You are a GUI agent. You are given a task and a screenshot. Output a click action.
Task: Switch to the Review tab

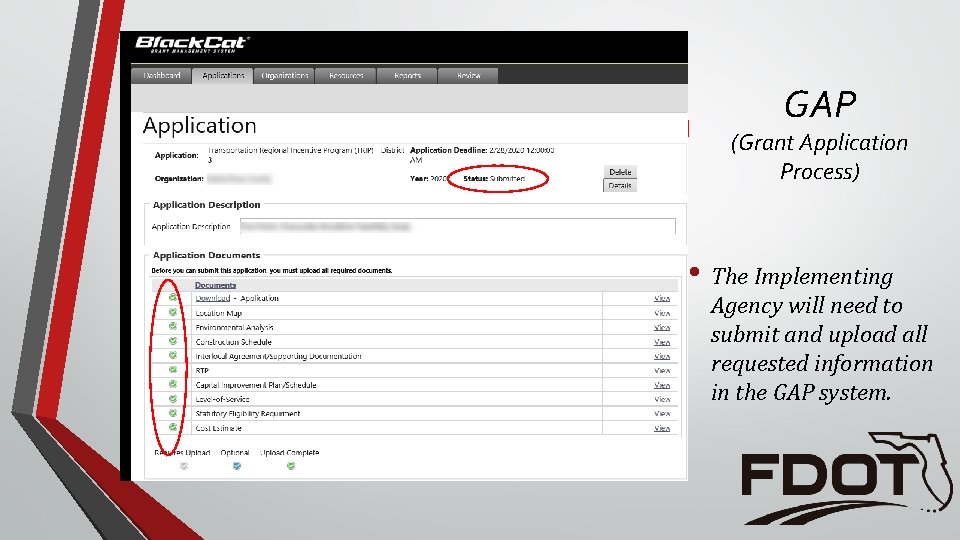coord(468,75)
